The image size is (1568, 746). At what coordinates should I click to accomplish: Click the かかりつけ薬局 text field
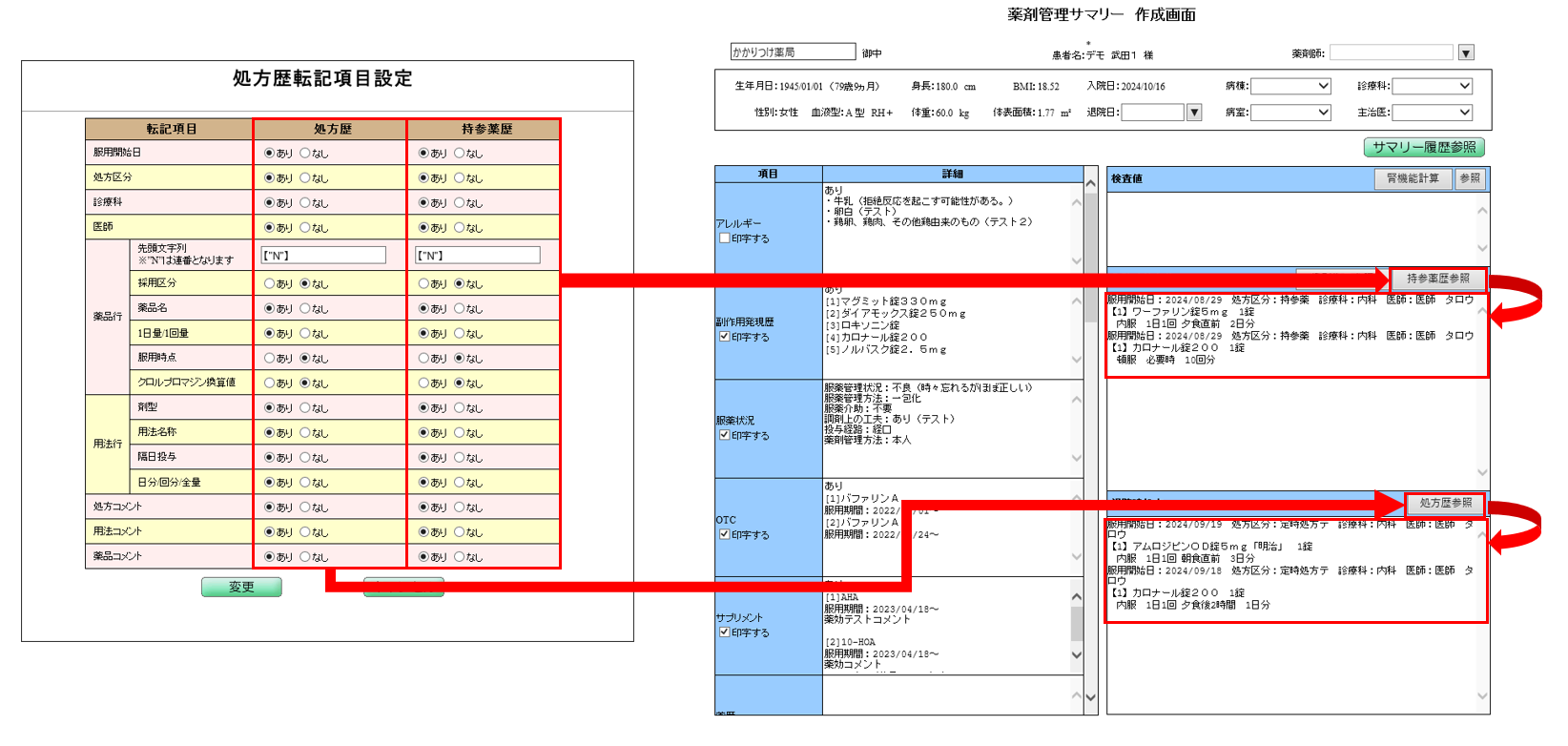pos(793,52)
